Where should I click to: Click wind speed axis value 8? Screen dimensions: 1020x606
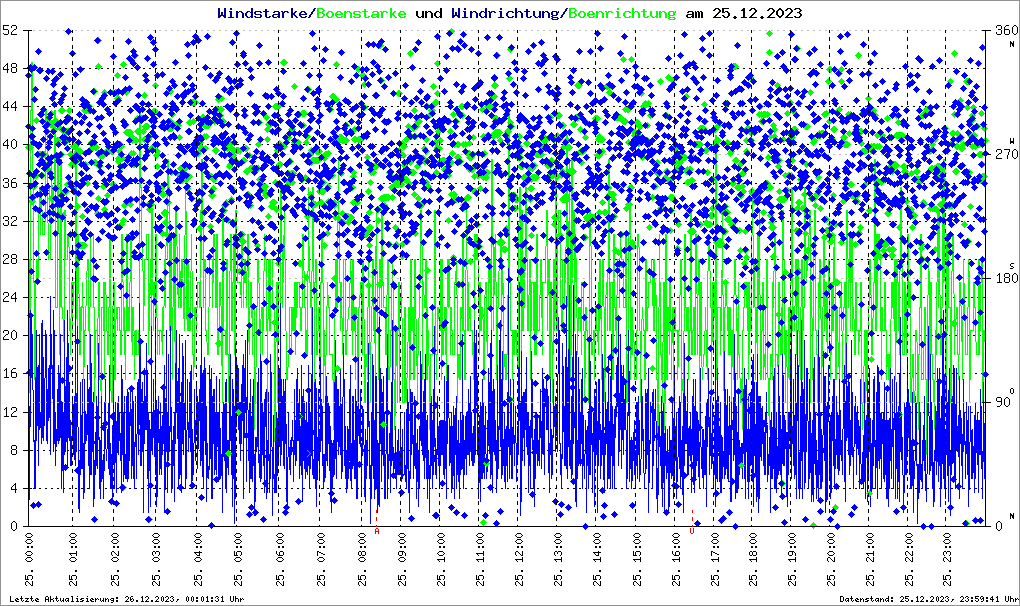[13, 450]
